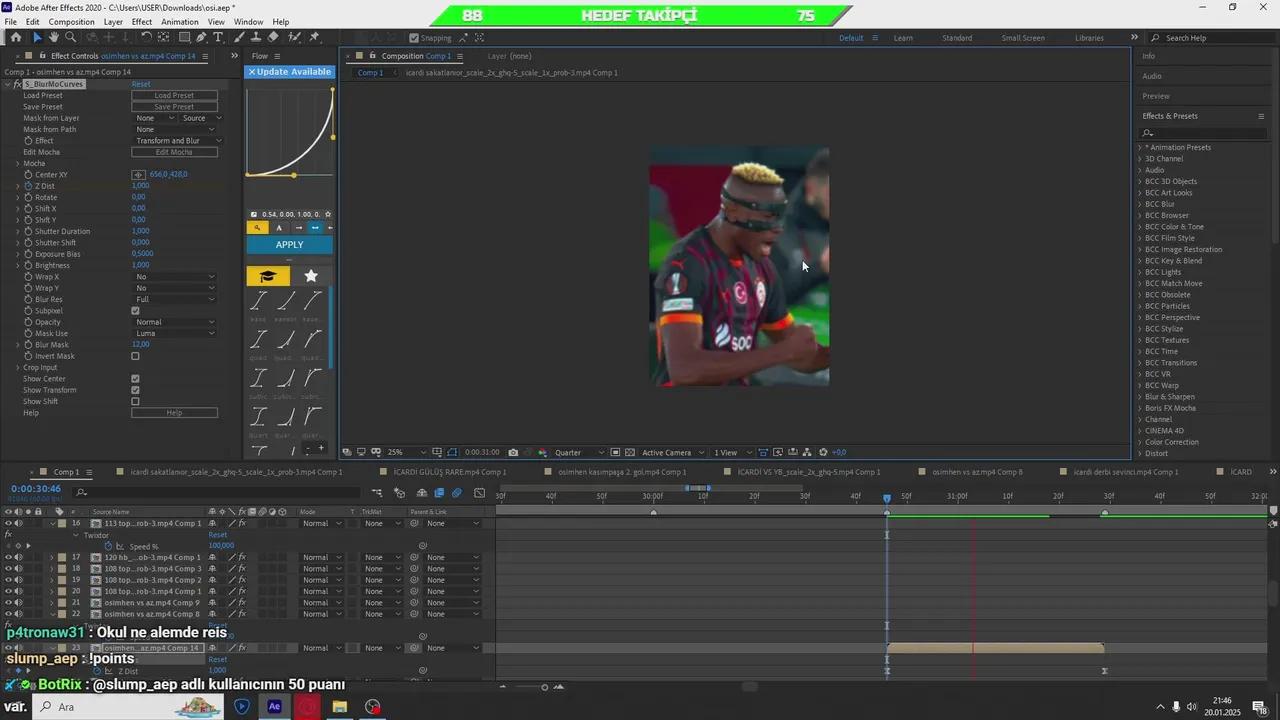Open the Graph Editor in the timeline
1280x720 pixels.
[x=479, y=493]
